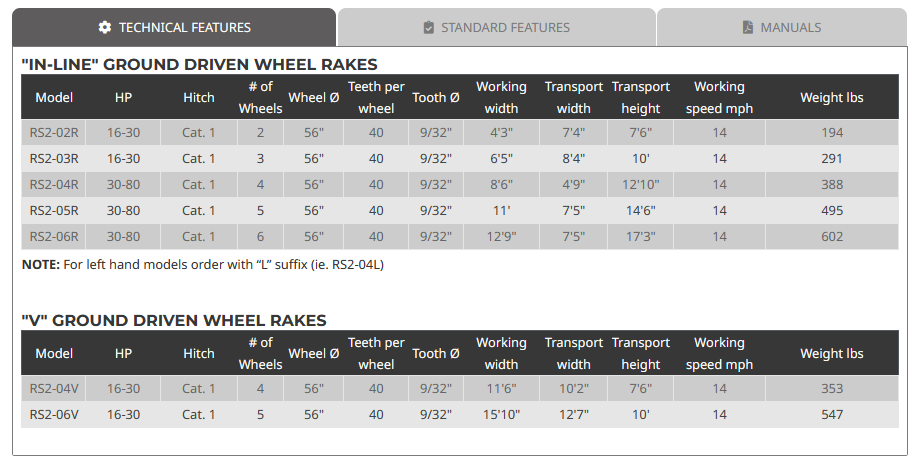Open the Manuals tab label
The height and width of the screenshot is (468, 917).
(x=790, y=27)
